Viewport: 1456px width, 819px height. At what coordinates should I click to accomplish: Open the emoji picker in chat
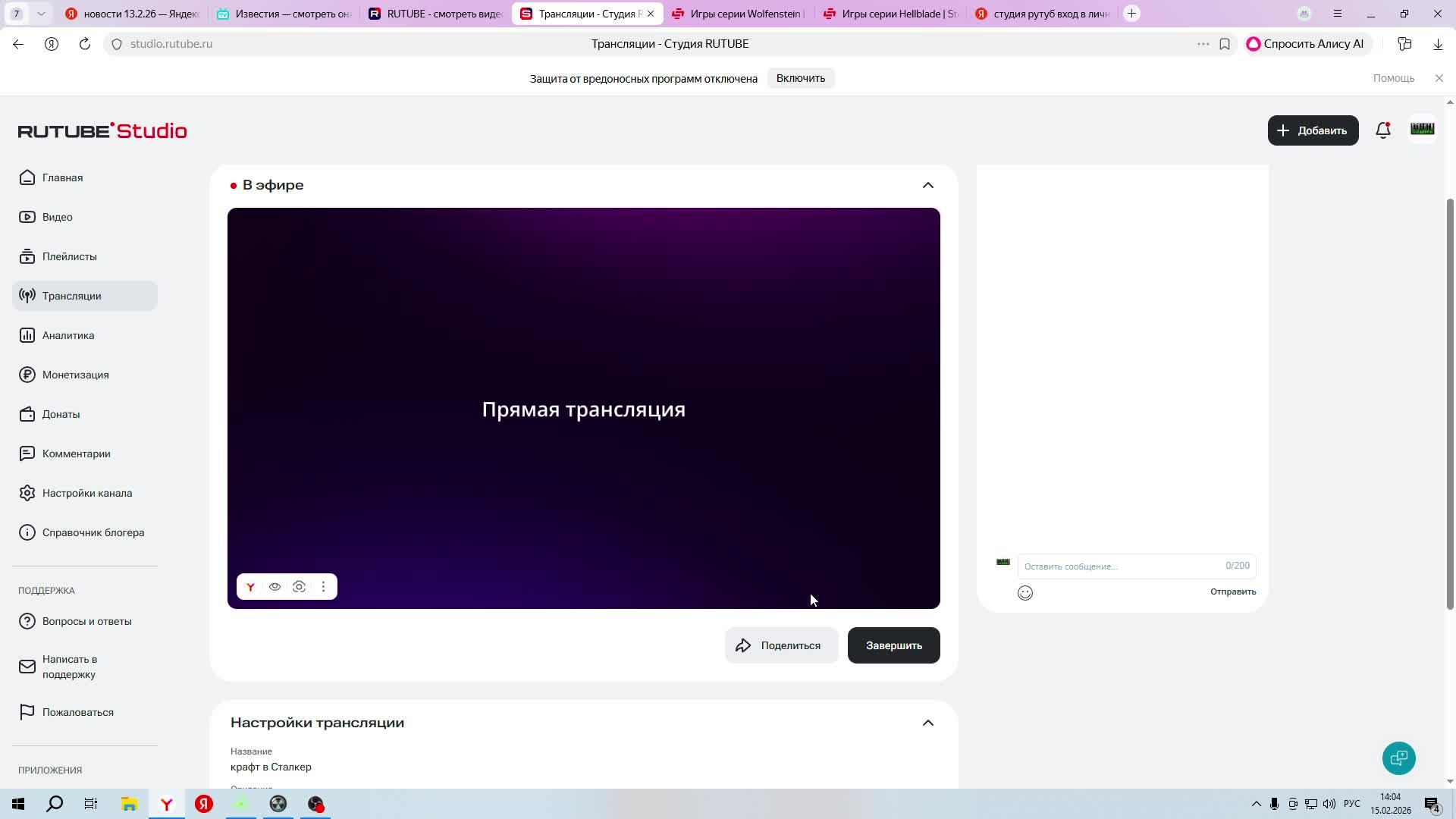[1025, 593]
